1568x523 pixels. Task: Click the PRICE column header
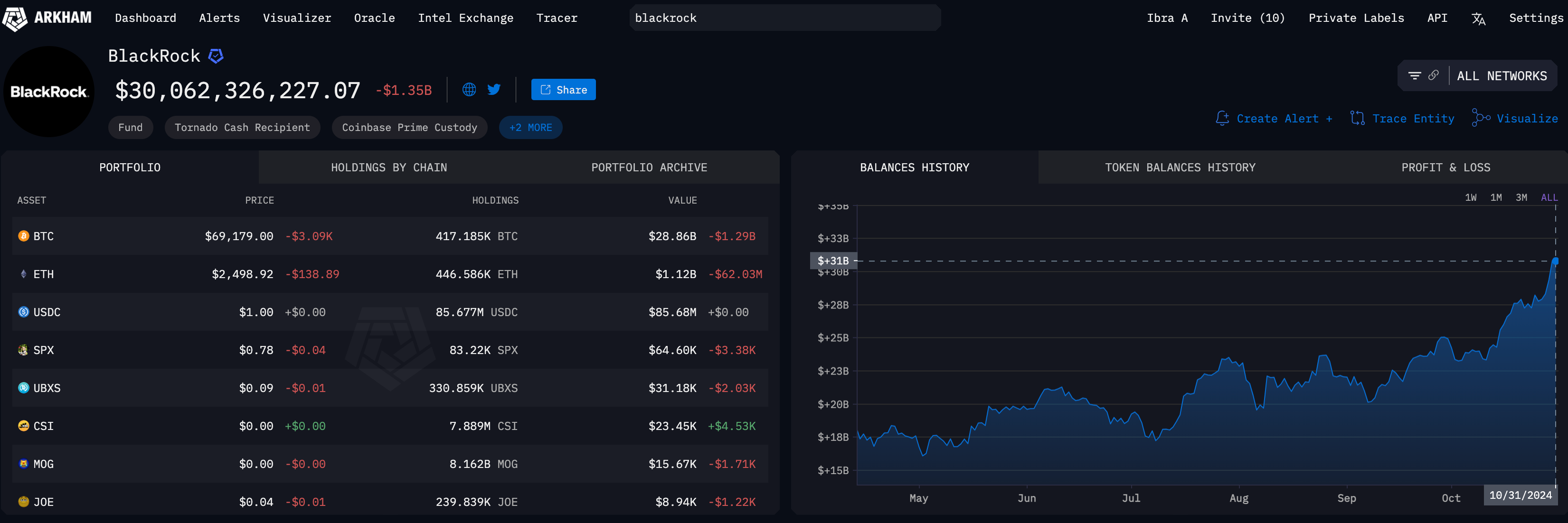pos(259,200)
